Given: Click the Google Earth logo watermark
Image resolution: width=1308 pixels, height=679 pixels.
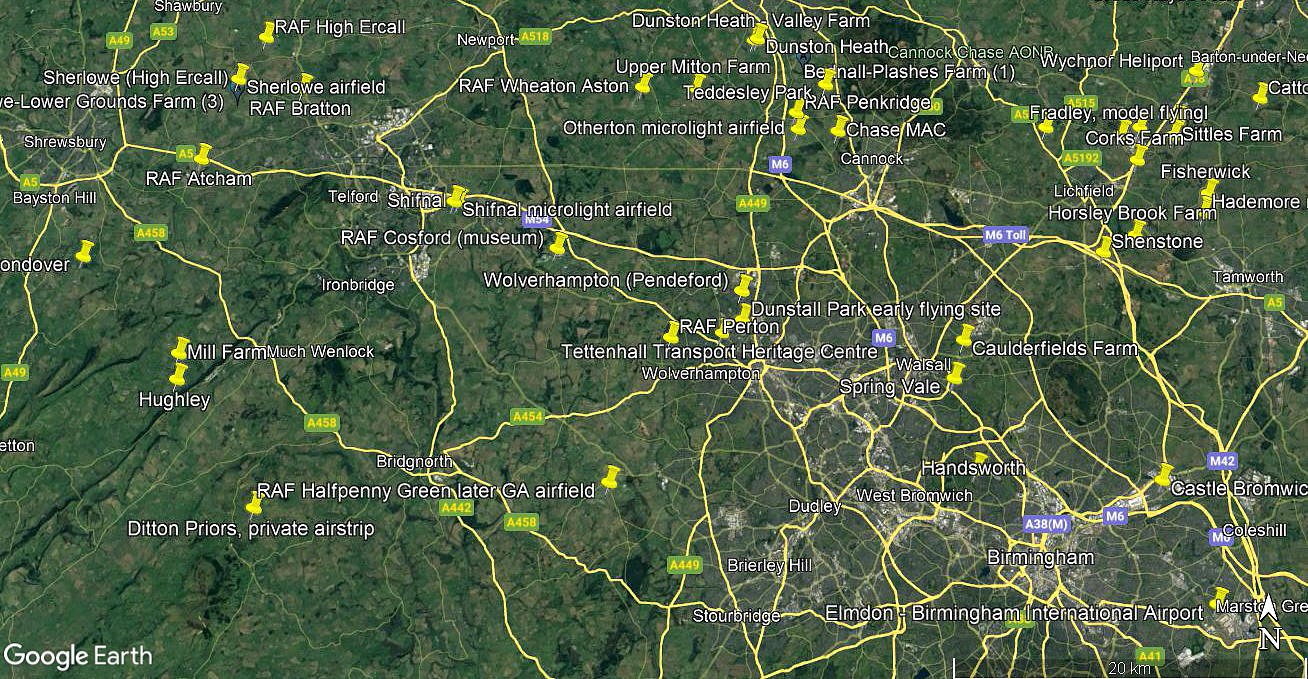Looking at the screenshot, I should [x=78, y=656].
